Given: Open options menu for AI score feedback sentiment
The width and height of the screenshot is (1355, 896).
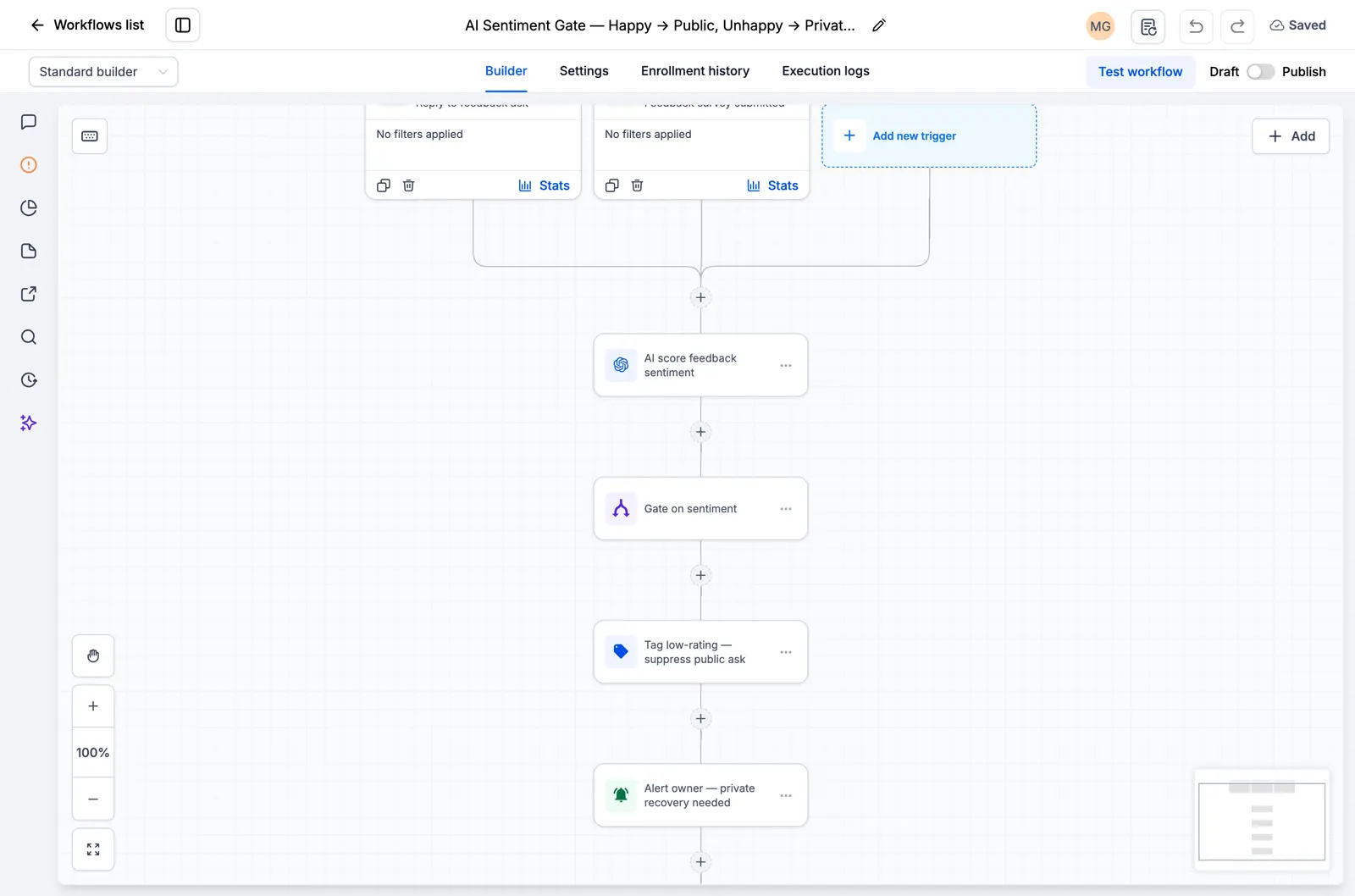Looking at the screenshot, I should click(x=786, y=366).
